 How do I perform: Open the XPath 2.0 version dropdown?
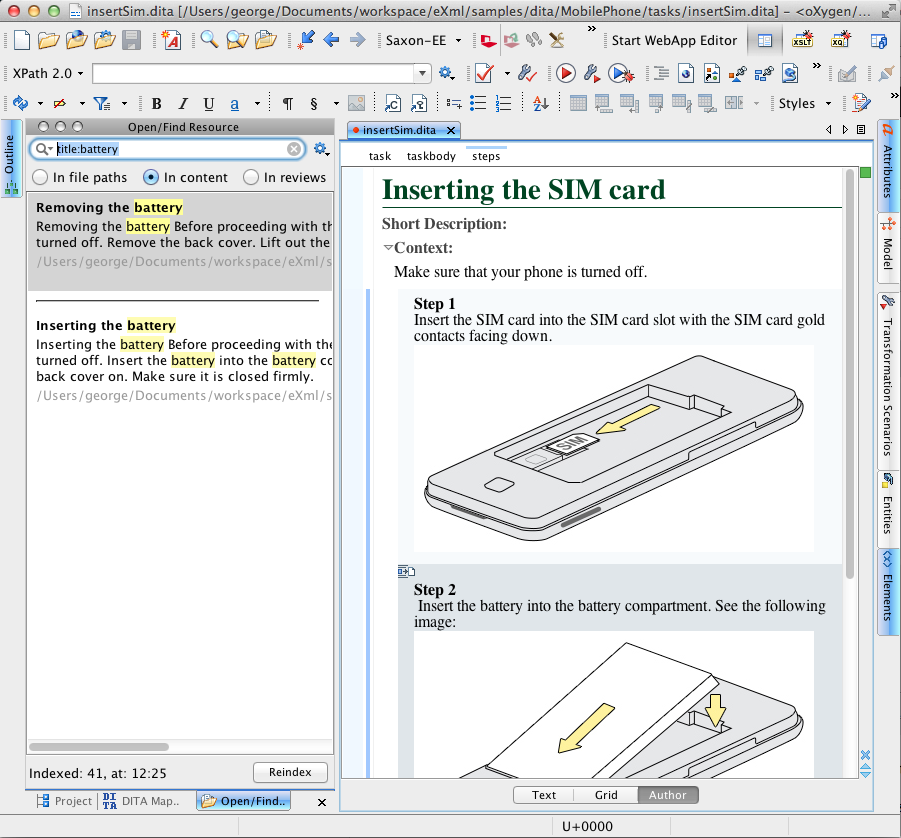point(47,73)
